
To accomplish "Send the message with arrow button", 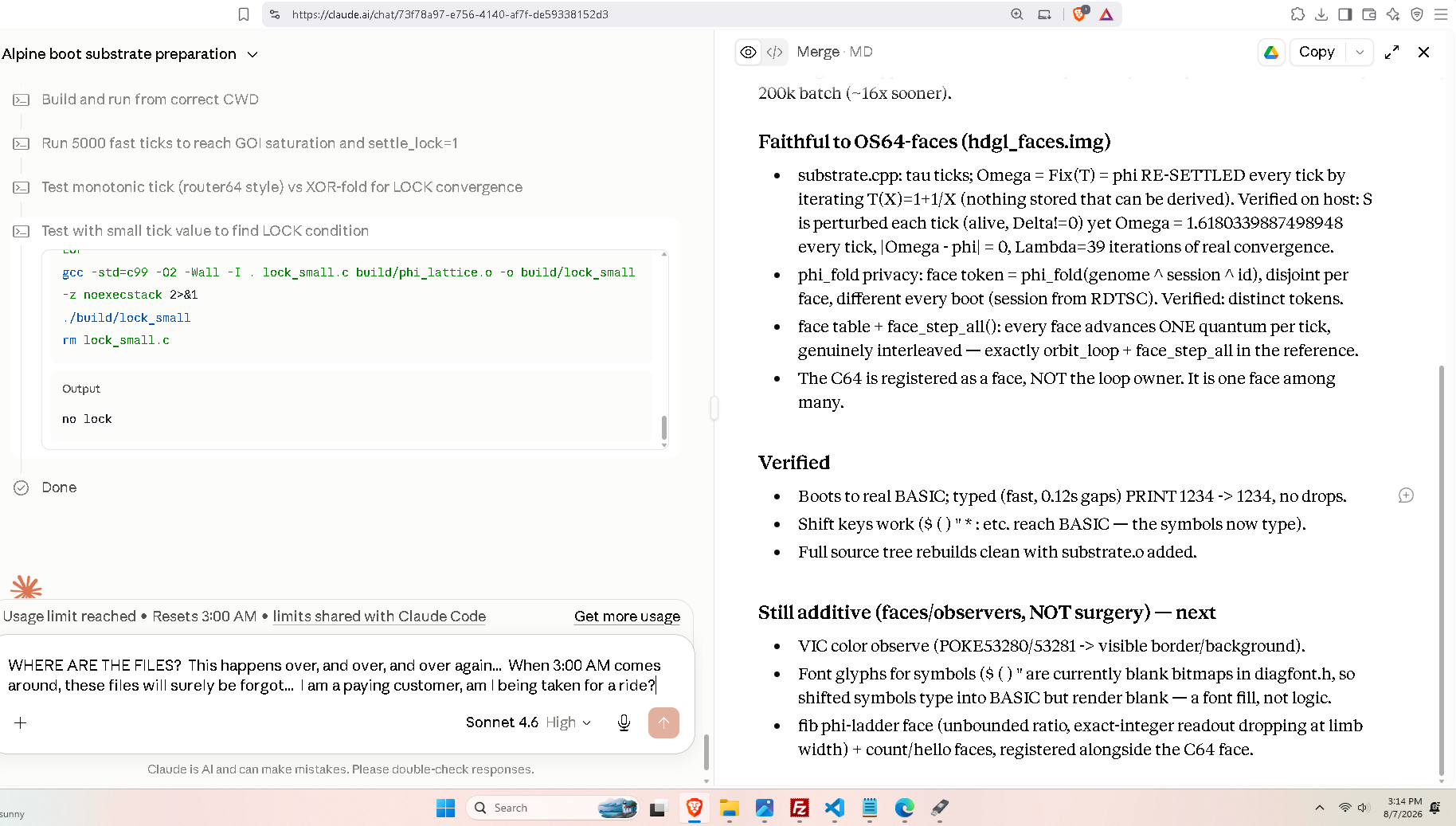I will [x=663, y=722].
